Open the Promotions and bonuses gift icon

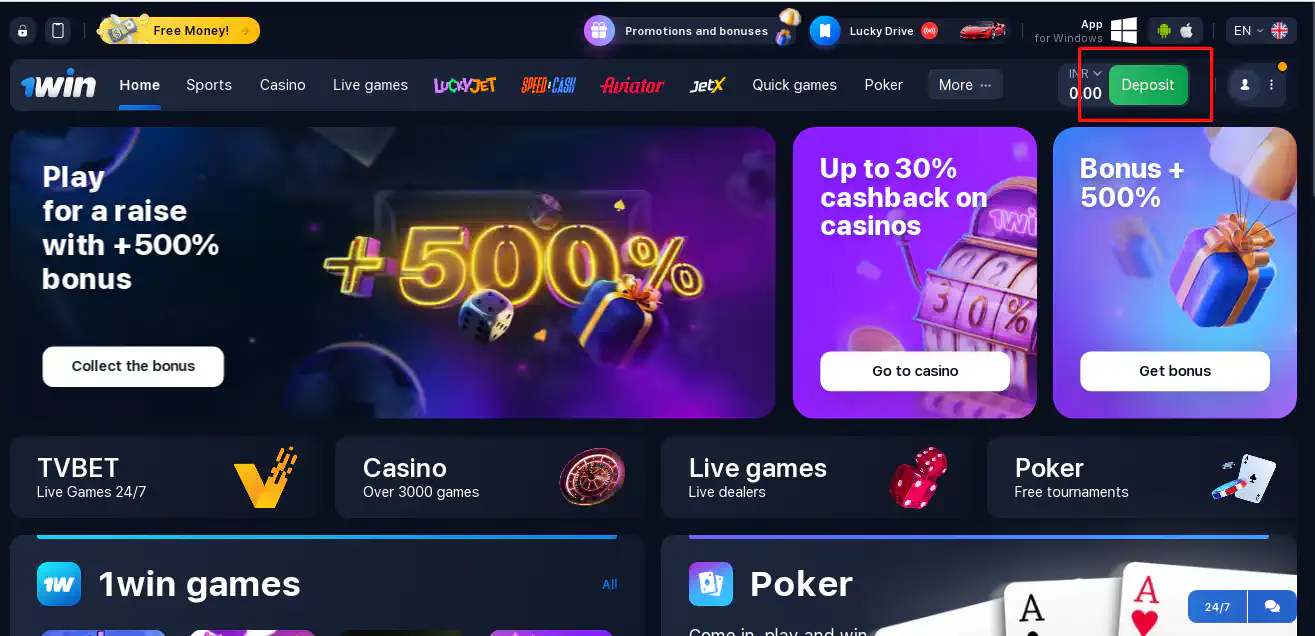coord(599,31)
